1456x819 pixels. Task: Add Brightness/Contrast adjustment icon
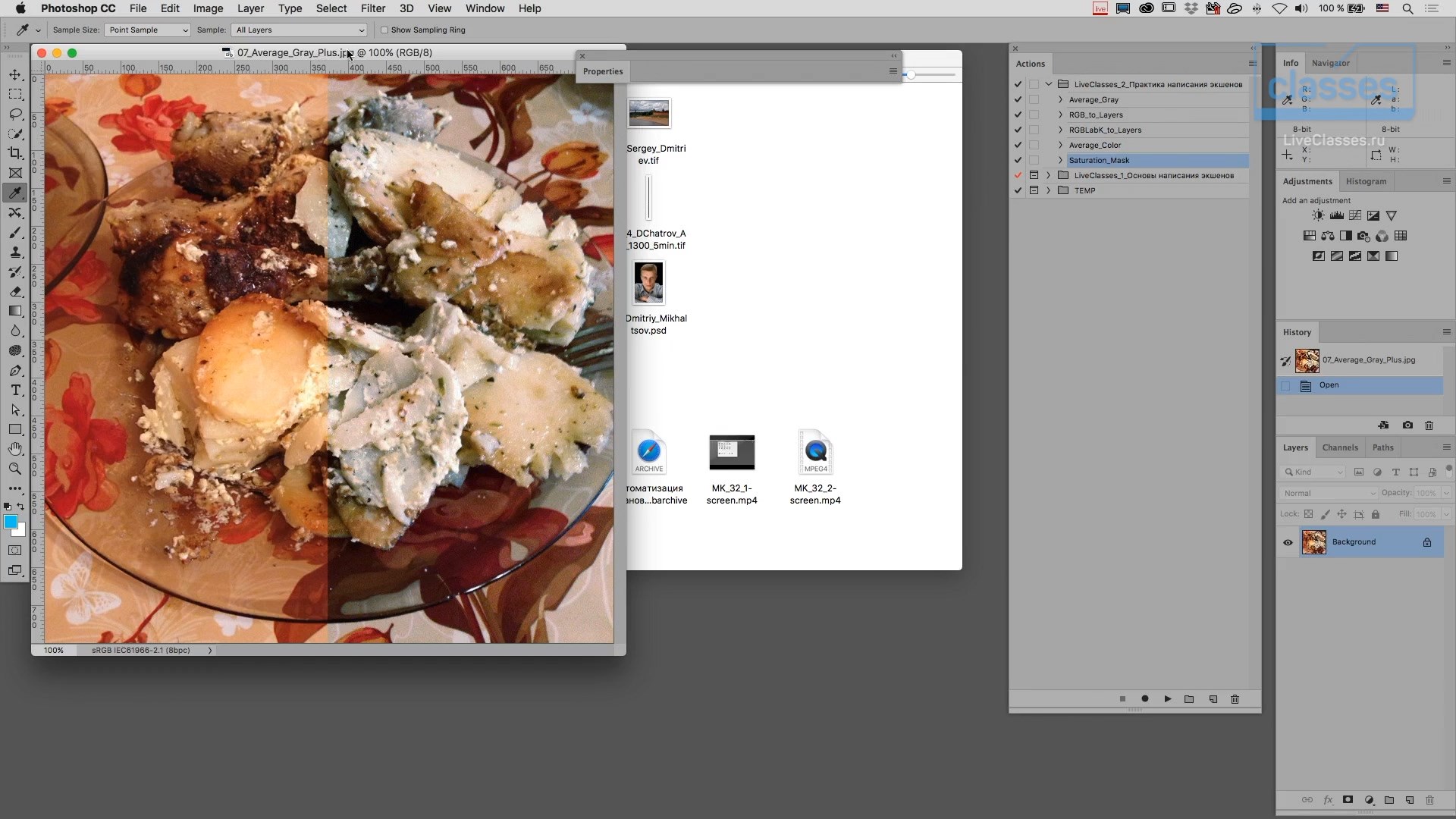(x=1318, y=216)
